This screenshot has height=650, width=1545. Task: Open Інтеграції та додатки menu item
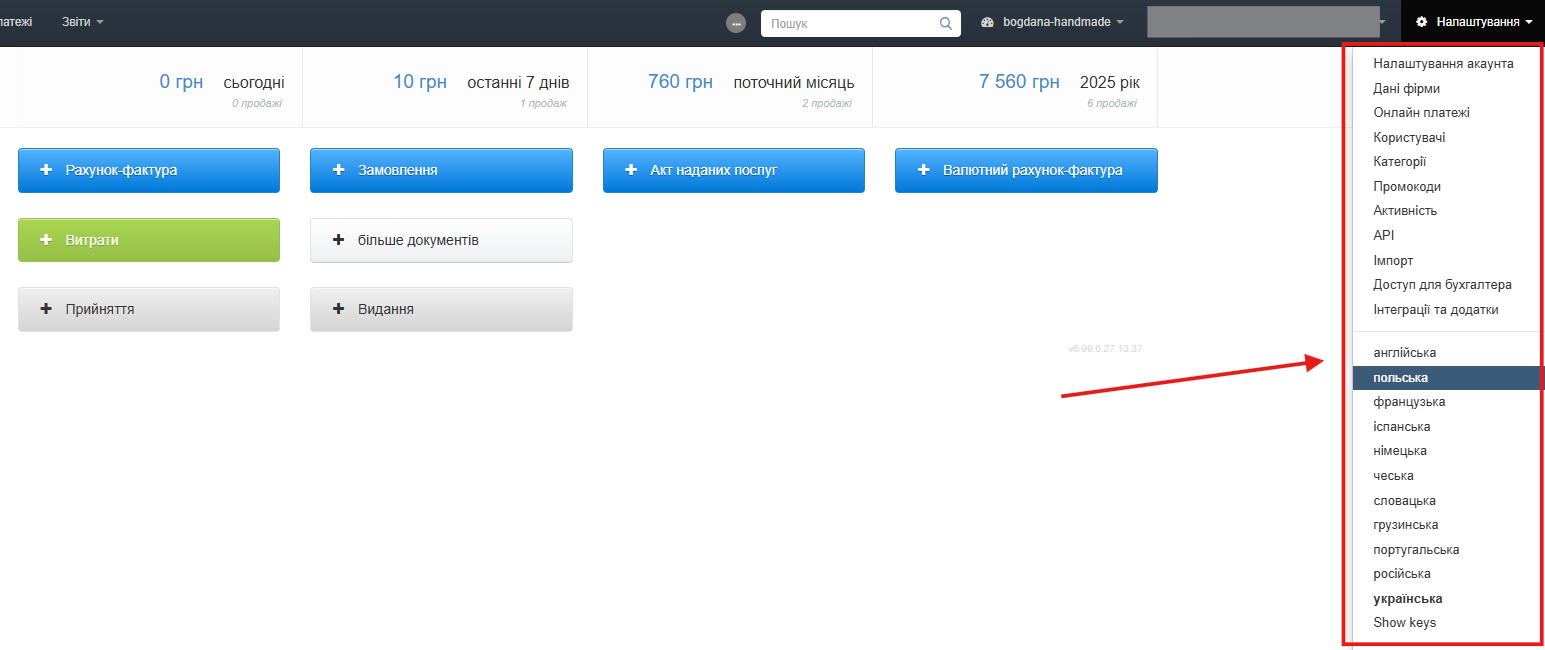coord(1436,309)
